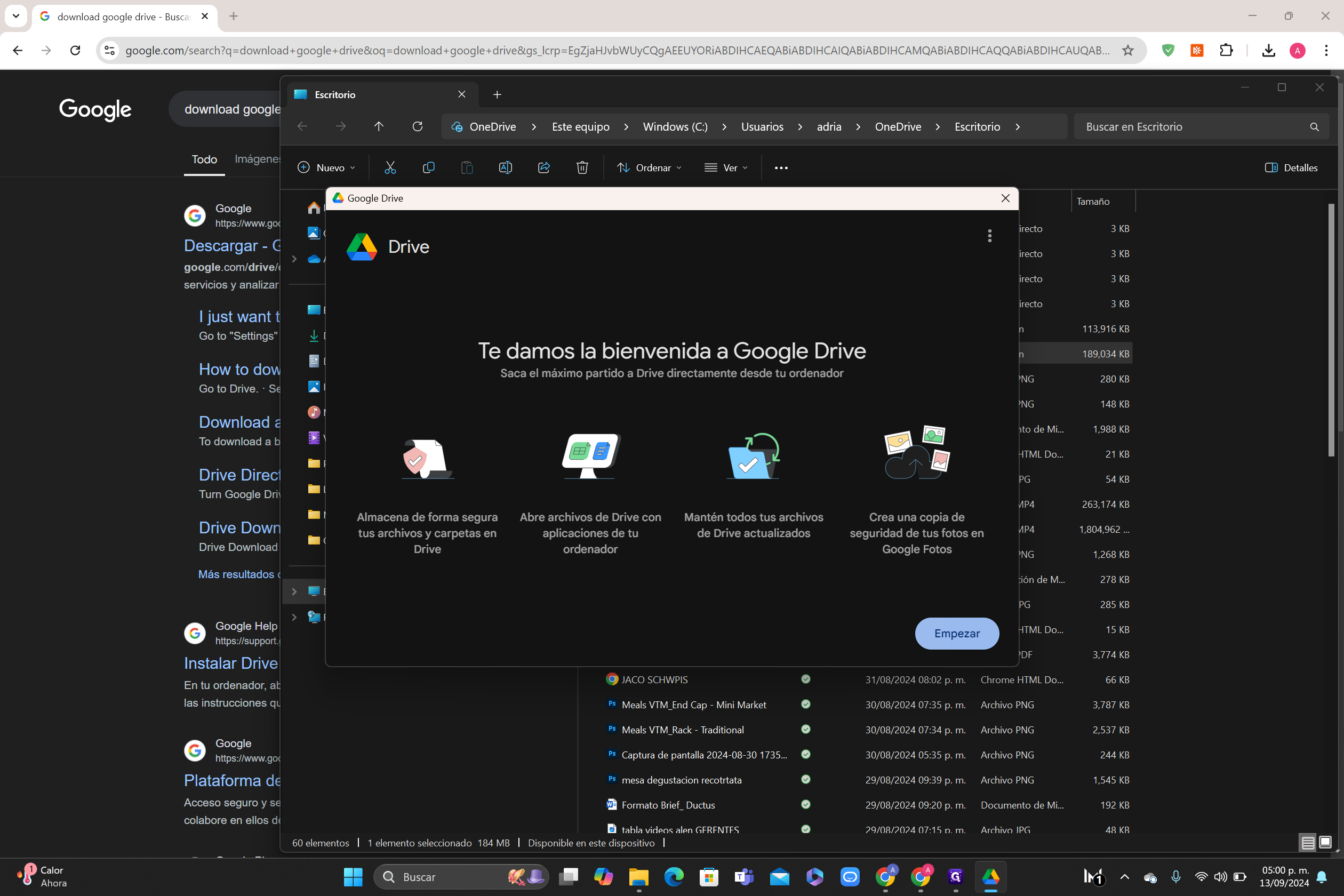
Task: Open the Ver dropdown in File Explorer
Action: pyautogui.click(x=726, y=167)
